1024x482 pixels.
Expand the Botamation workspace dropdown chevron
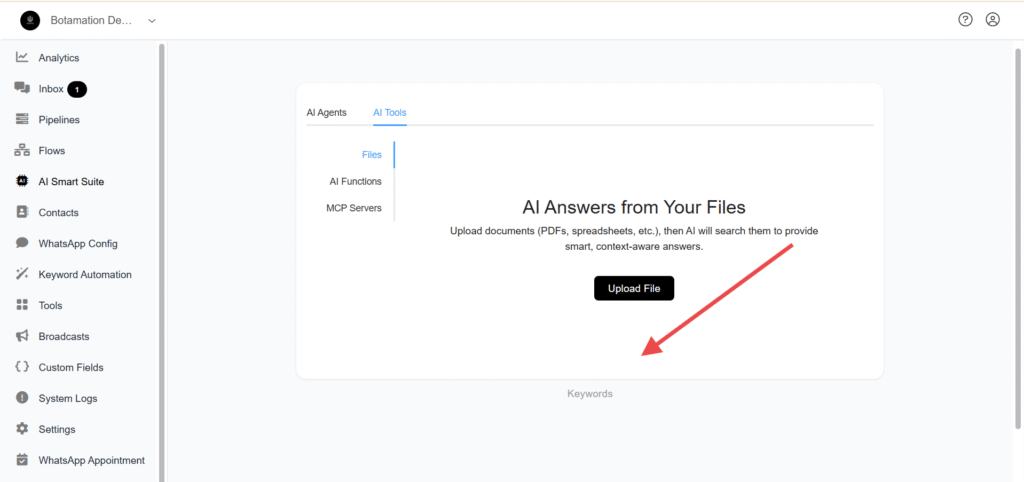152,21
